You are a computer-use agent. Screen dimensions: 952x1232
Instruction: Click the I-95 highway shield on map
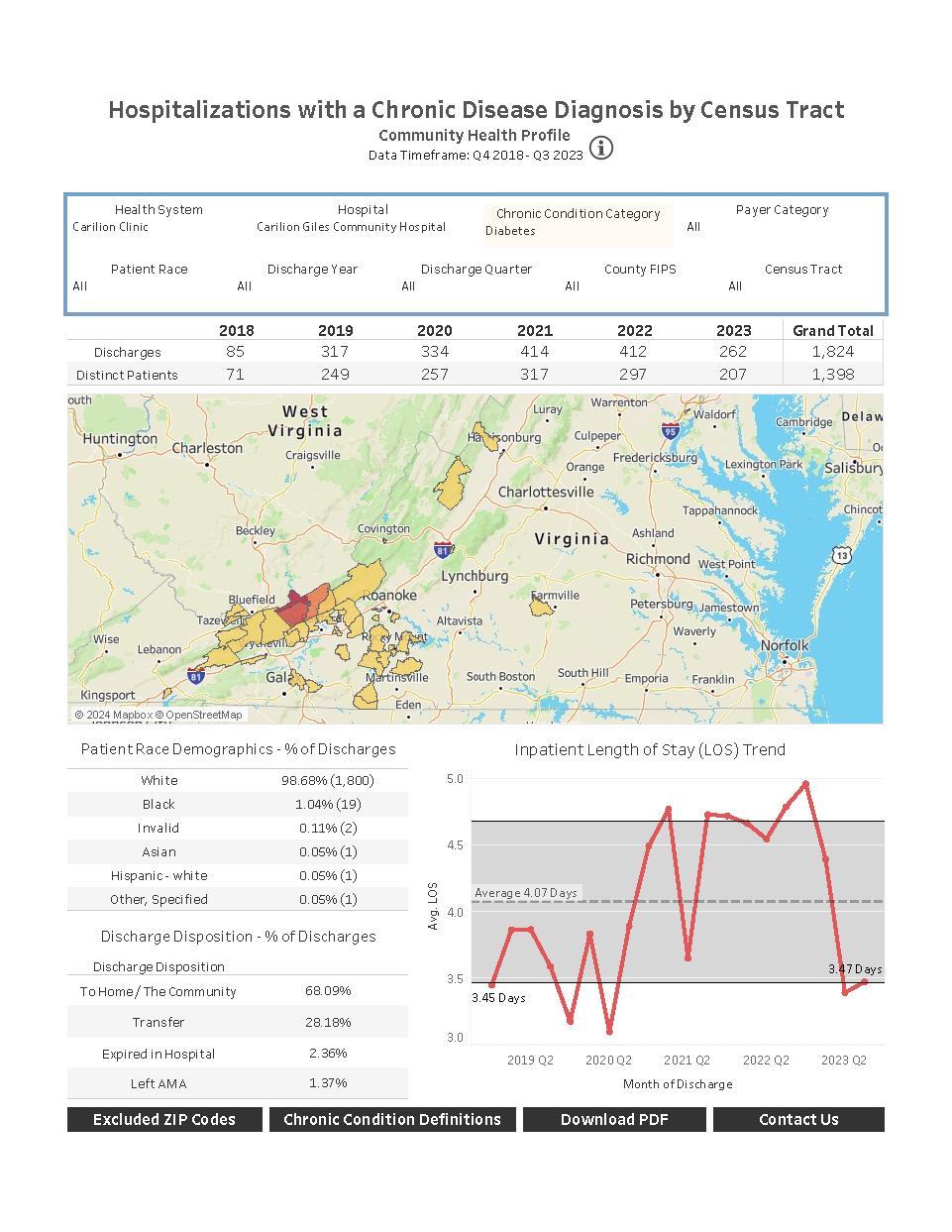[x=671, y=431]
